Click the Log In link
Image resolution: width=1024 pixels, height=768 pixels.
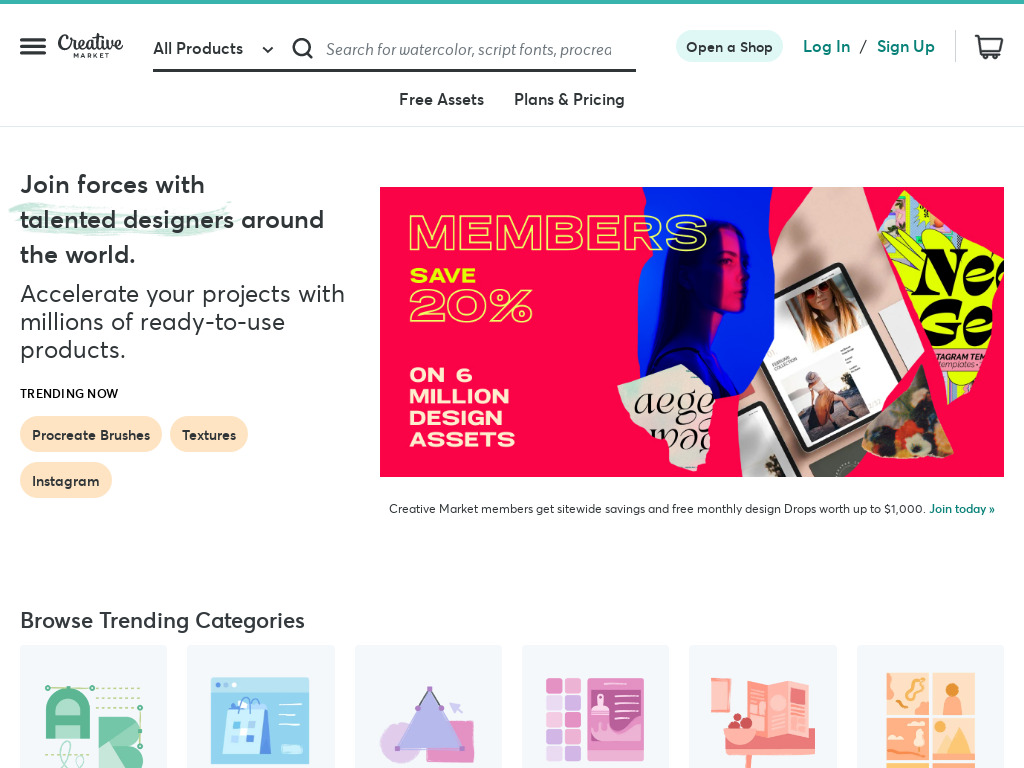pyautogui.click(x=826, y=46)
